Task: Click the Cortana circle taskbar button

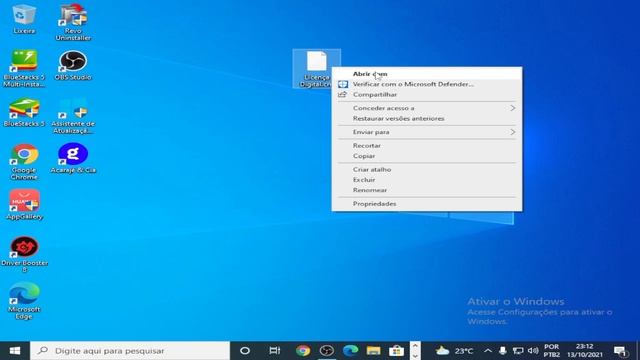Action: pos(245,351)
